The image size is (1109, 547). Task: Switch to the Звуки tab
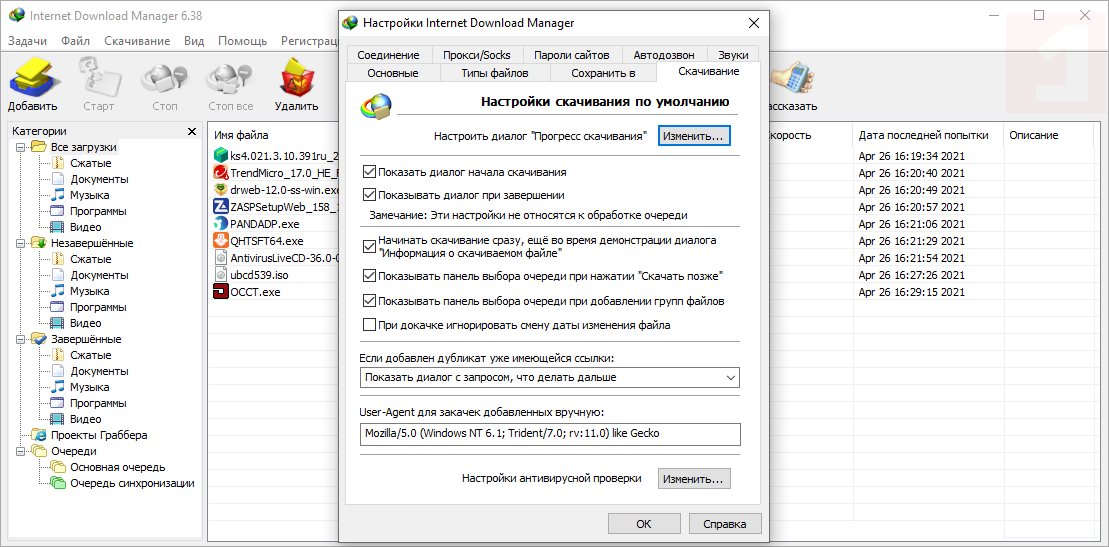(733, 54)
